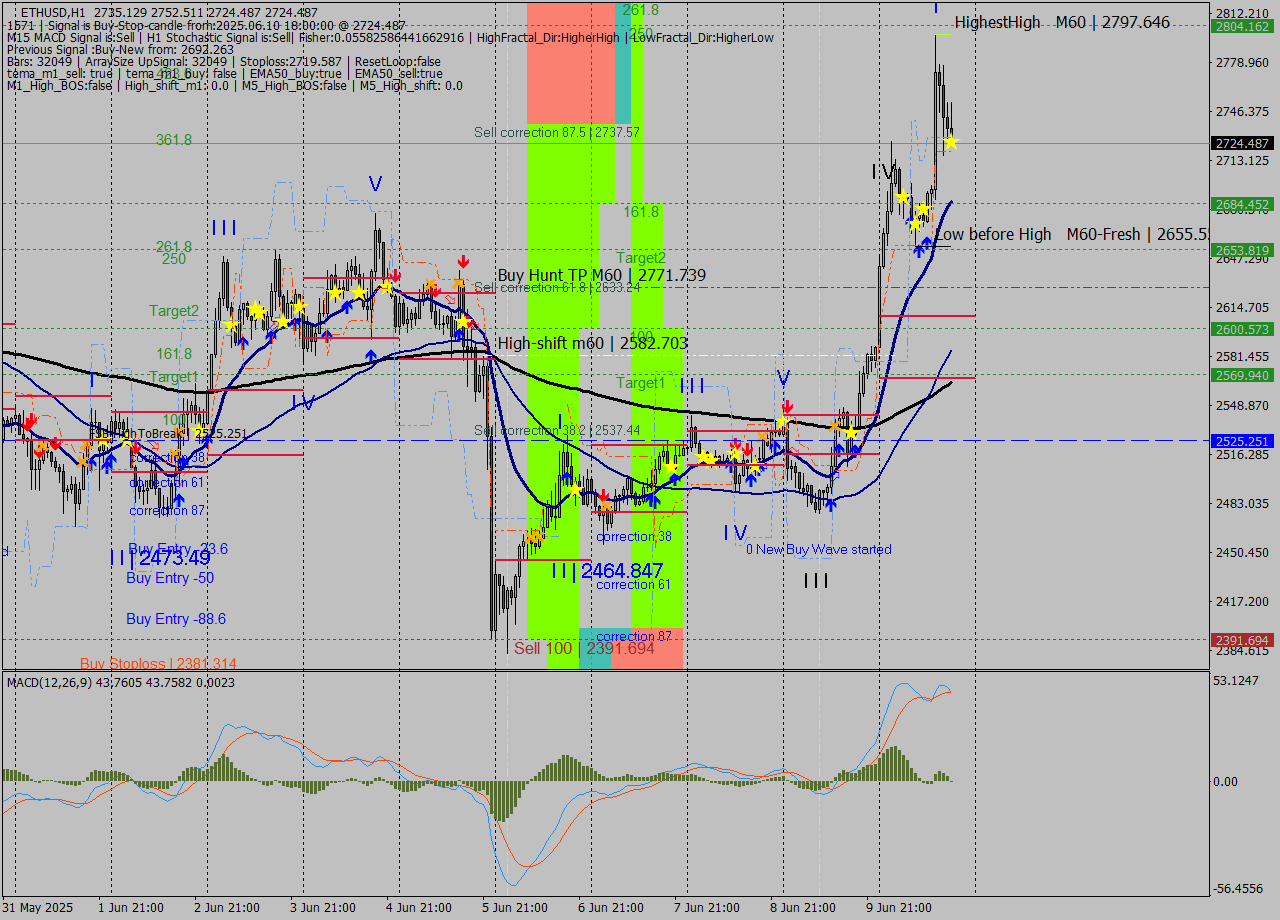This screenshot has width=1280, height=920.
Task: Select the yellow star signal above the highest candle
Action: pos(951,143)
